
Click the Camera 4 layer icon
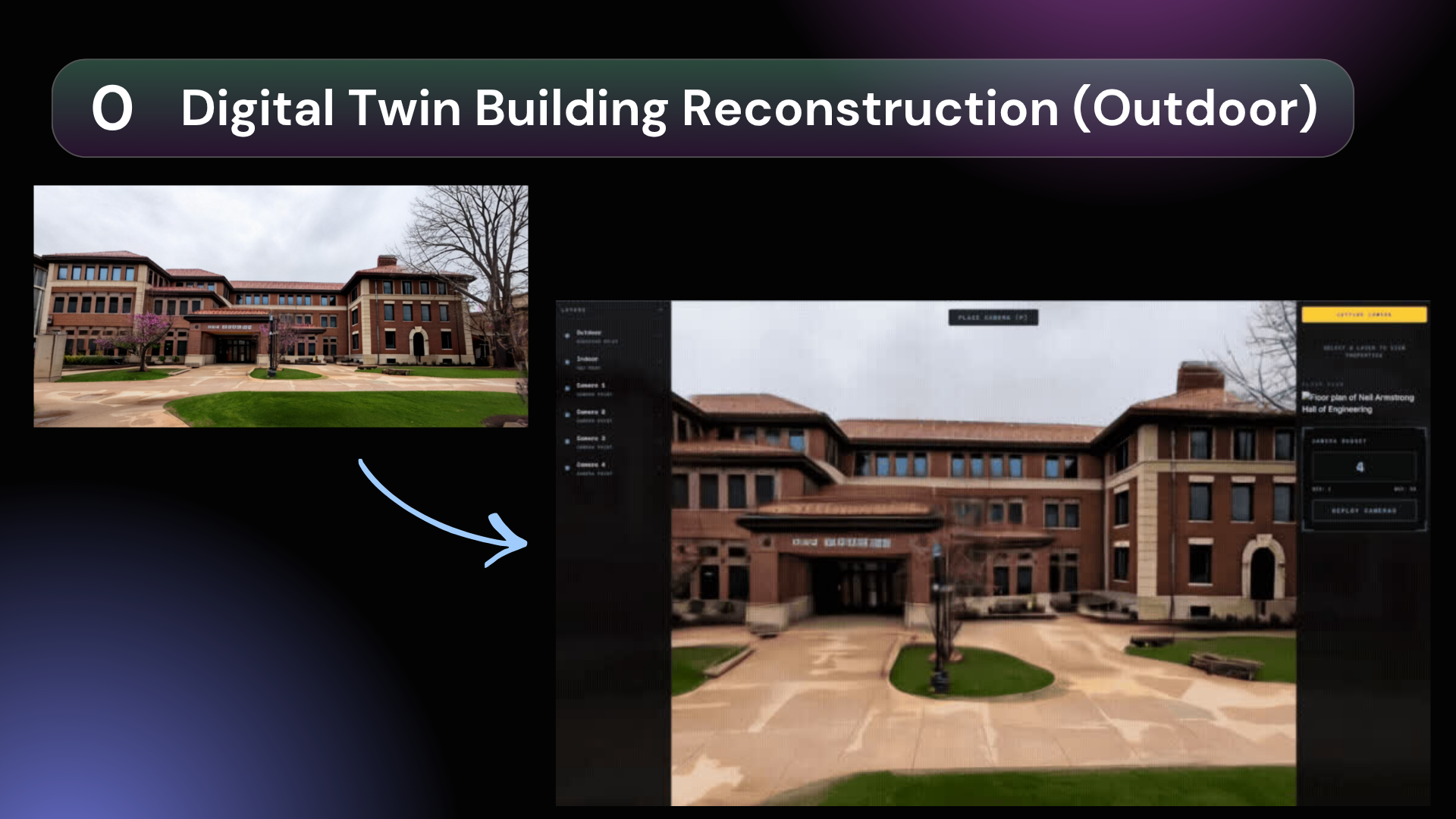pyautogui.click(x=567, y=468)
